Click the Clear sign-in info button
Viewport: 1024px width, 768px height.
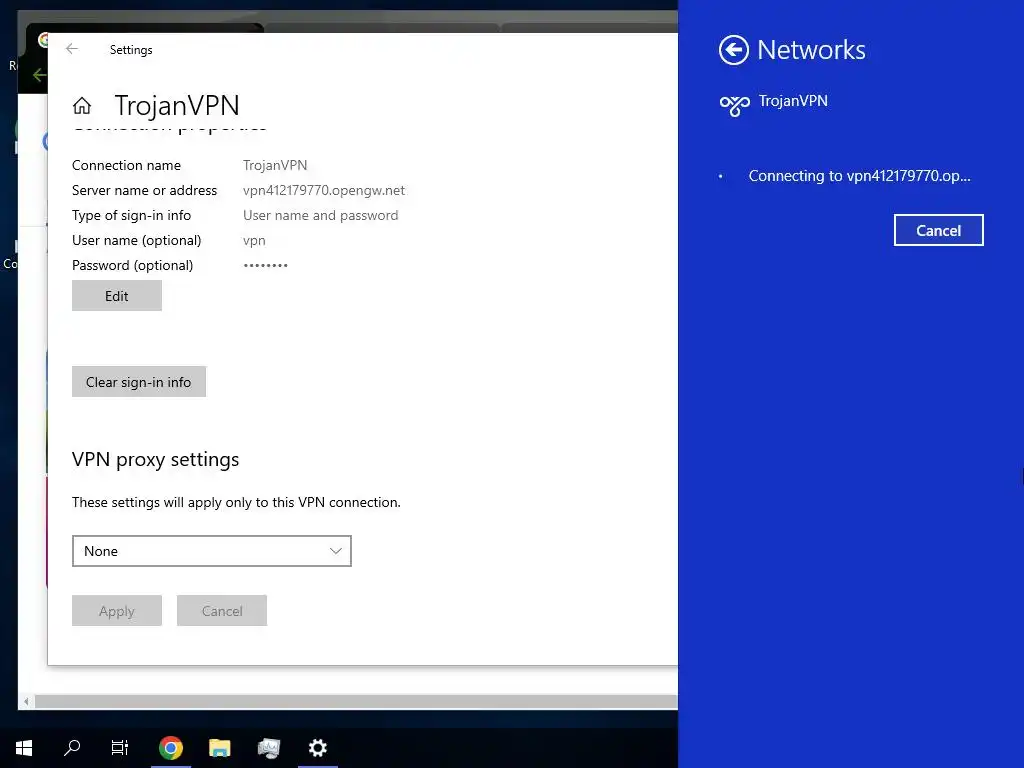pyautogui.click(x=138, y=382)
